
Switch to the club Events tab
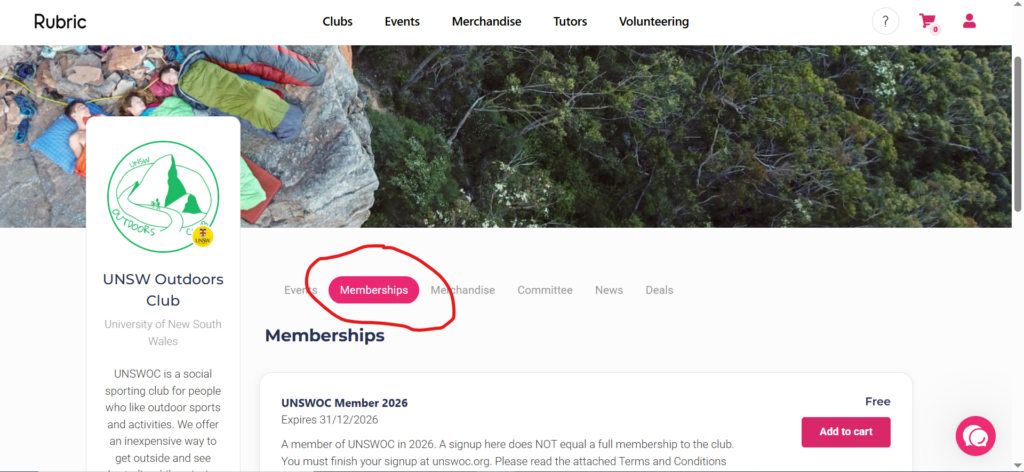(x=300, y=290)
